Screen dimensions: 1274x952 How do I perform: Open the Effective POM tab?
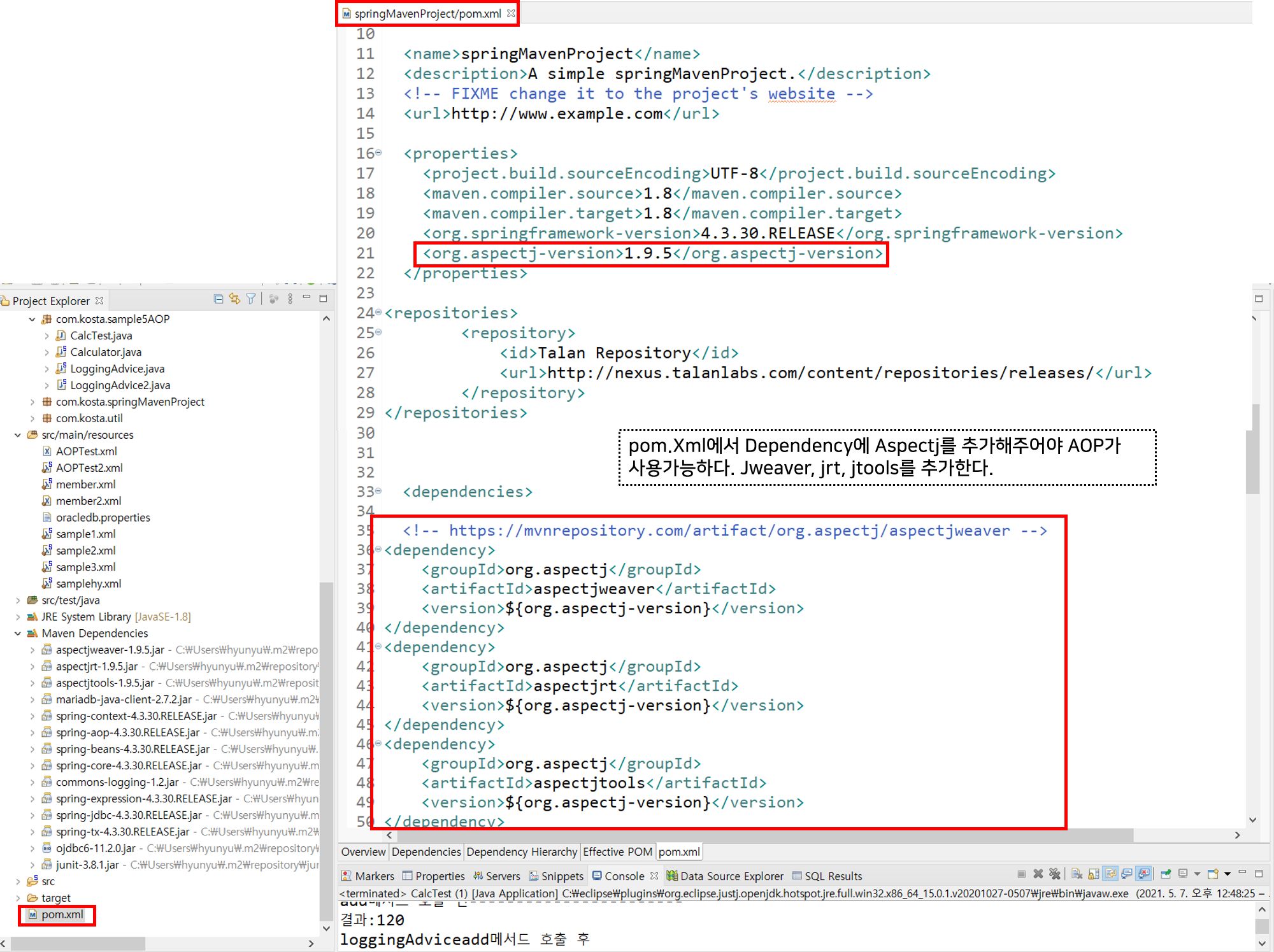point(617,851)
